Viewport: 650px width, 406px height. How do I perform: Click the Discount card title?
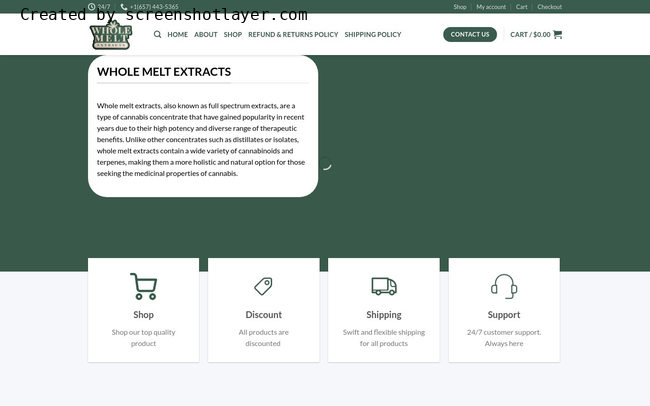[264, 315]
